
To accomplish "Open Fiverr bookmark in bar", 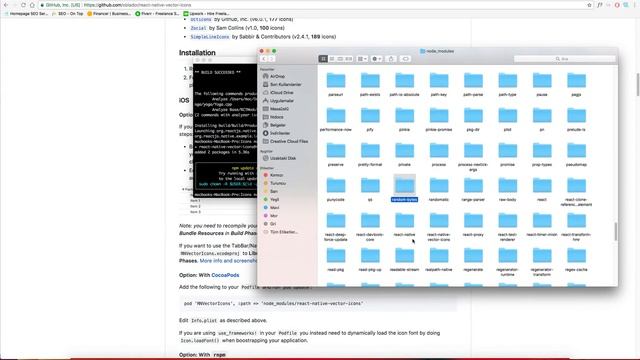I will (158, 13).
